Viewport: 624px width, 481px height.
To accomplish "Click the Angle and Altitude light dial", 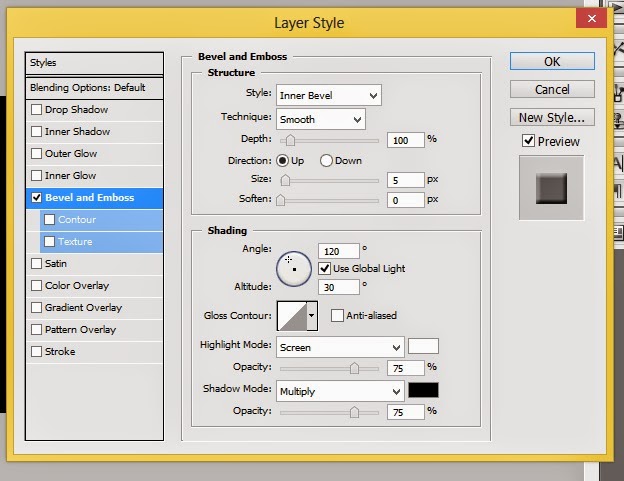I will coord(294,269).
